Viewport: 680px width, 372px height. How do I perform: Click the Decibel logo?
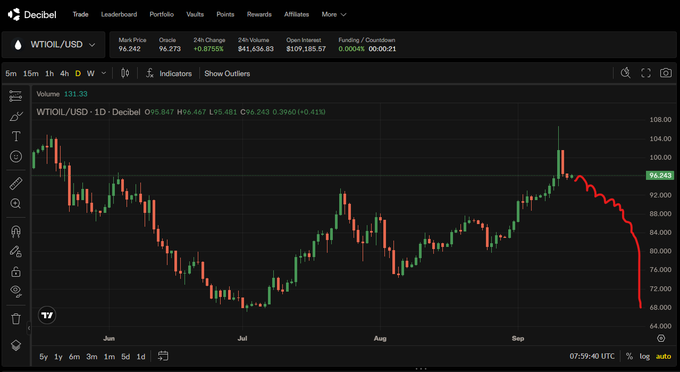click(32, 14)
